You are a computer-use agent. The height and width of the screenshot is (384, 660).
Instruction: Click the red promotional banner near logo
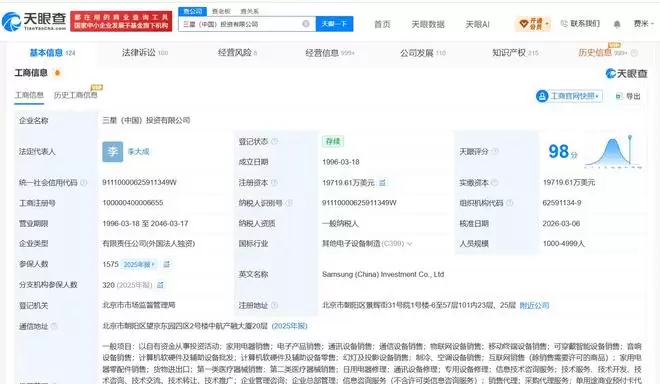(121, 21)
